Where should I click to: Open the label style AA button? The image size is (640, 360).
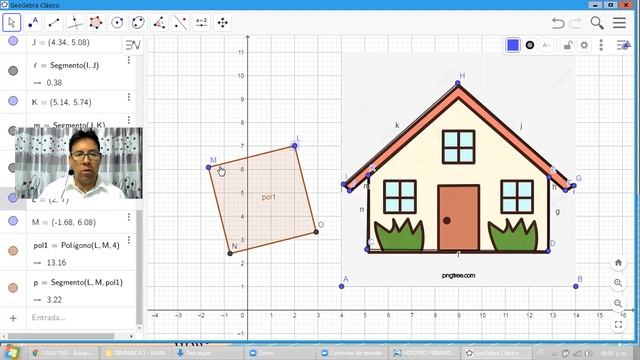[546, 45]
